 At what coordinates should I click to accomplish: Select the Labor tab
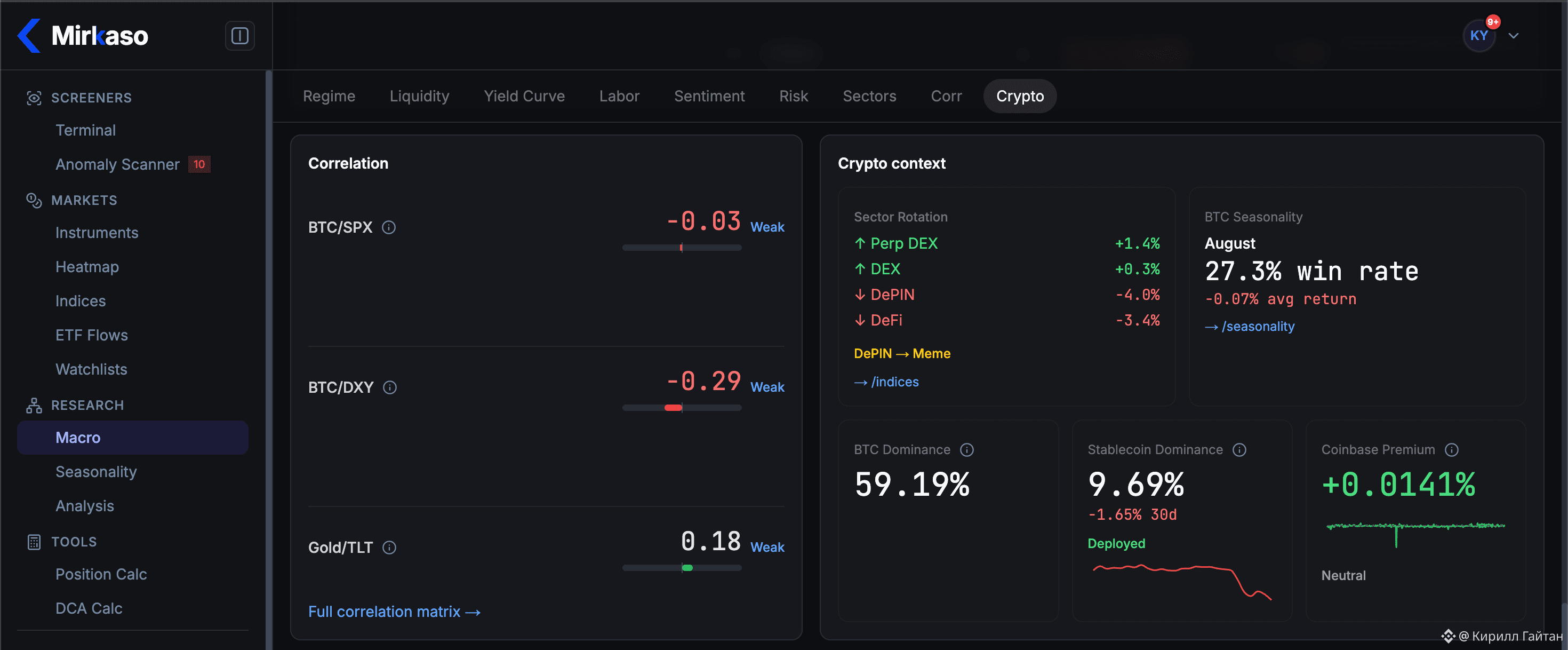coord(619,96)
